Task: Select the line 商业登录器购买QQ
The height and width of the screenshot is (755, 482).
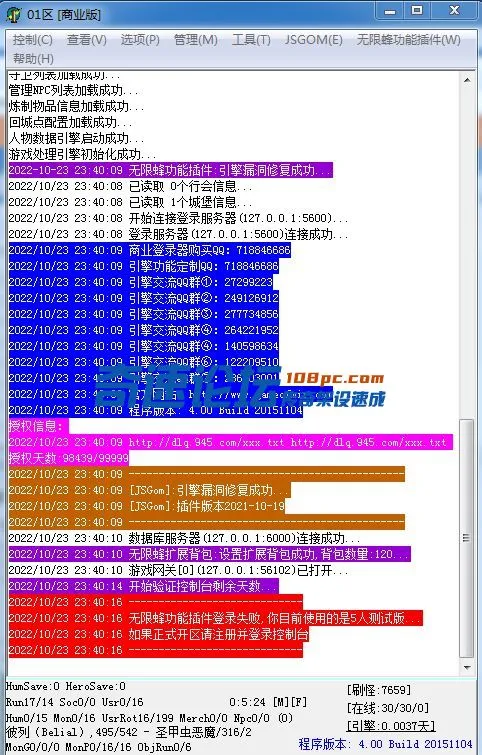Action: (150, 250)
